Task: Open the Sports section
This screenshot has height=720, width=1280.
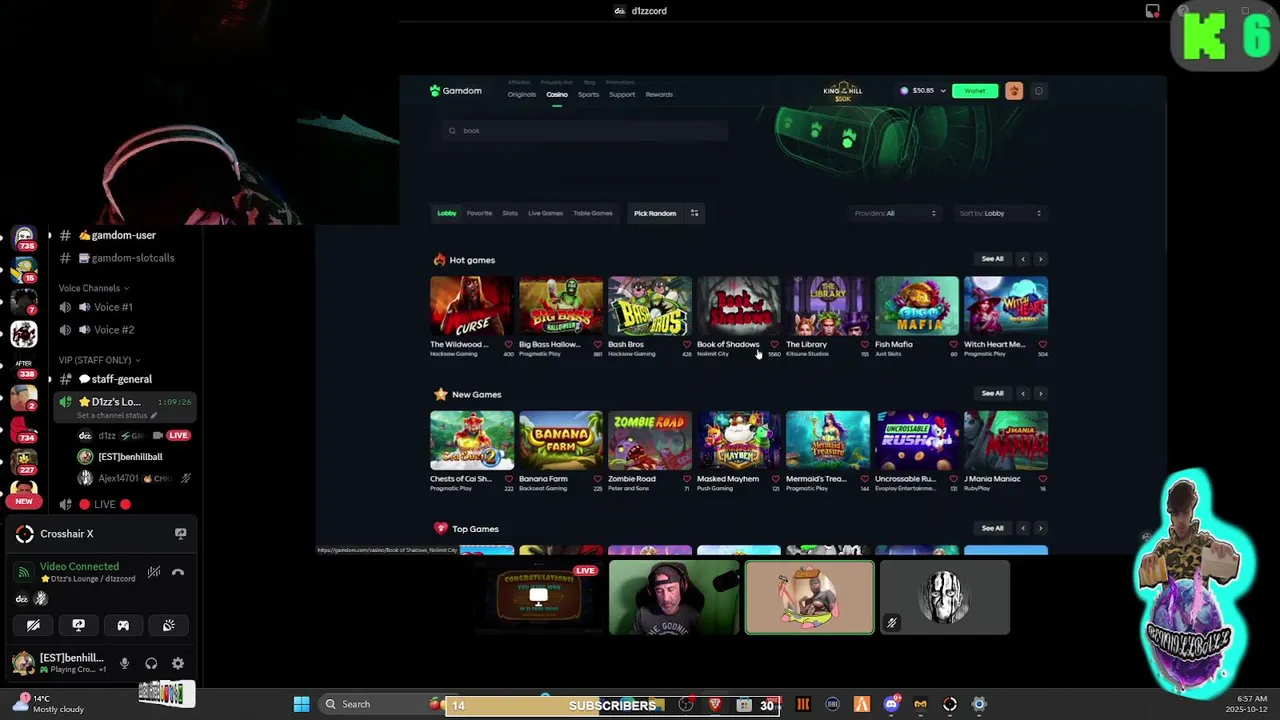Action: pos(588,95)
